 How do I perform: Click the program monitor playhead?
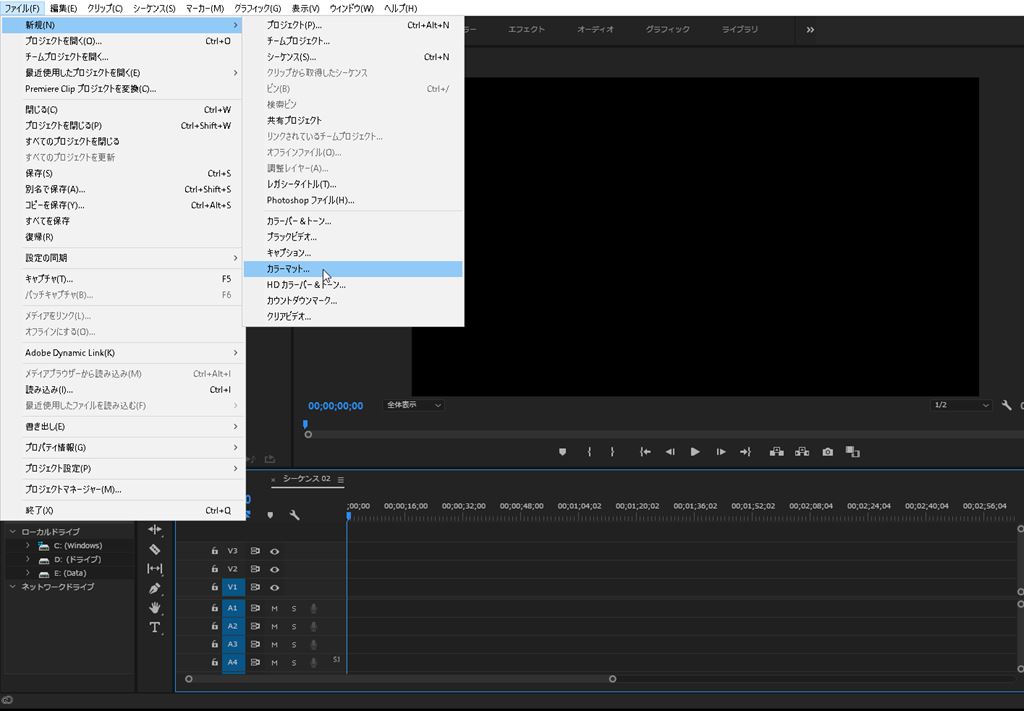pos(305,424)
